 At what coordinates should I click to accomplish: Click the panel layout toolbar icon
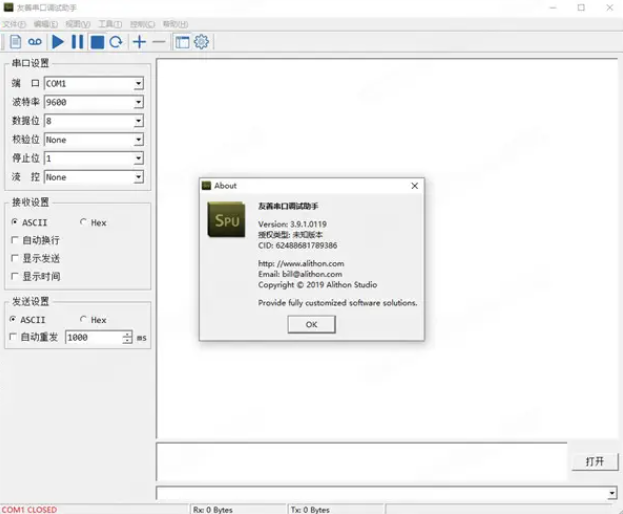click(x=182, y=42)
